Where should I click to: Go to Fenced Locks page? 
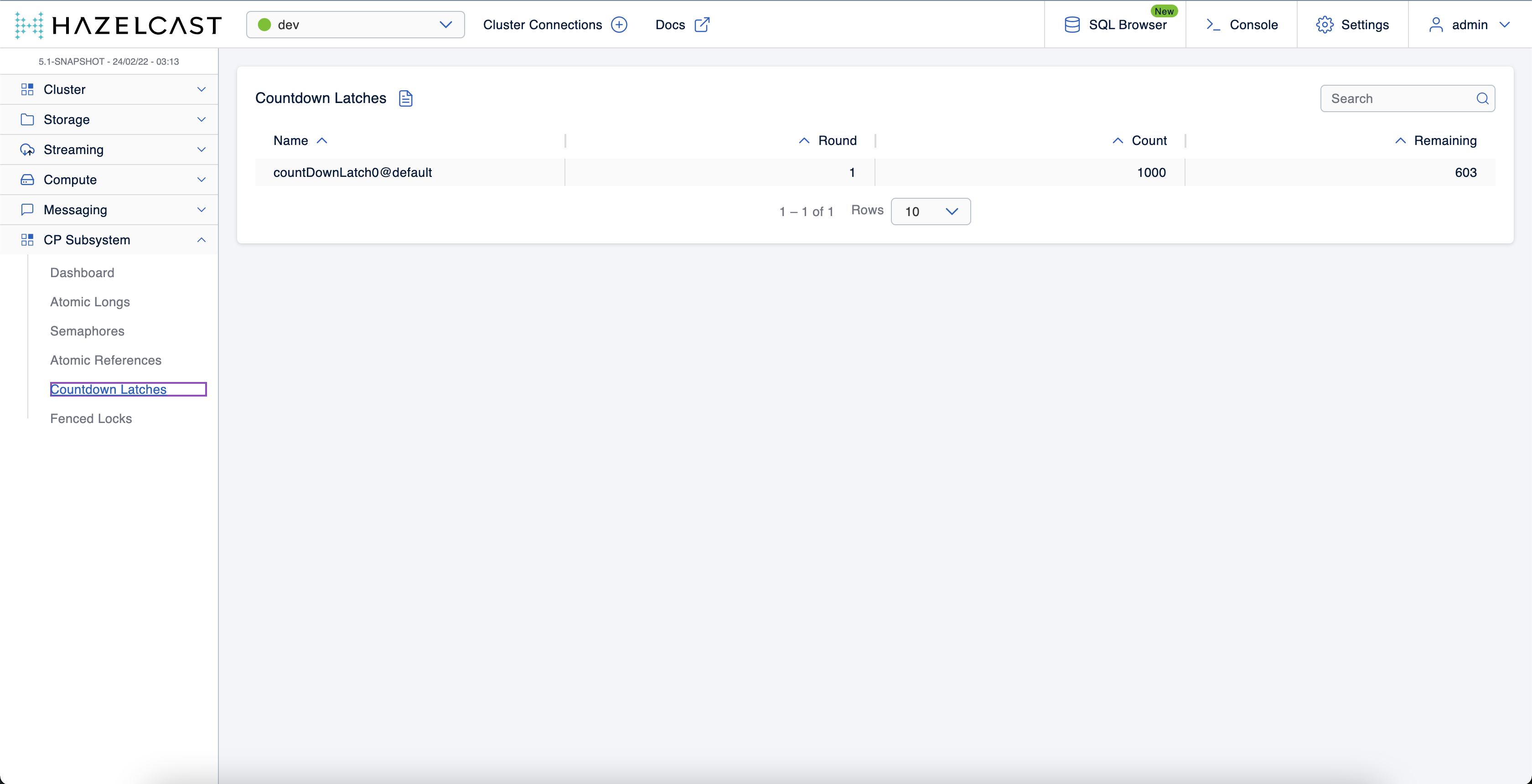pos(91,418)
